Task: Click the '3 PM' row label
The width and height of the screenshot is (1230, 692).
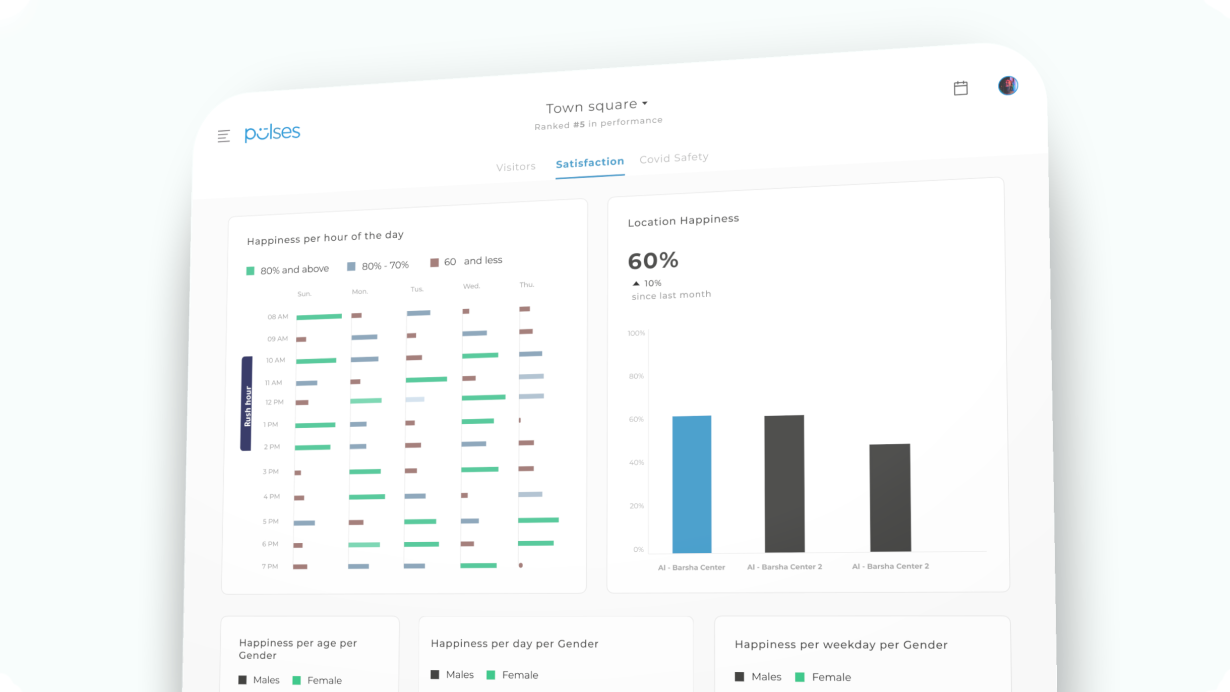Action: [x=271, y=472]
